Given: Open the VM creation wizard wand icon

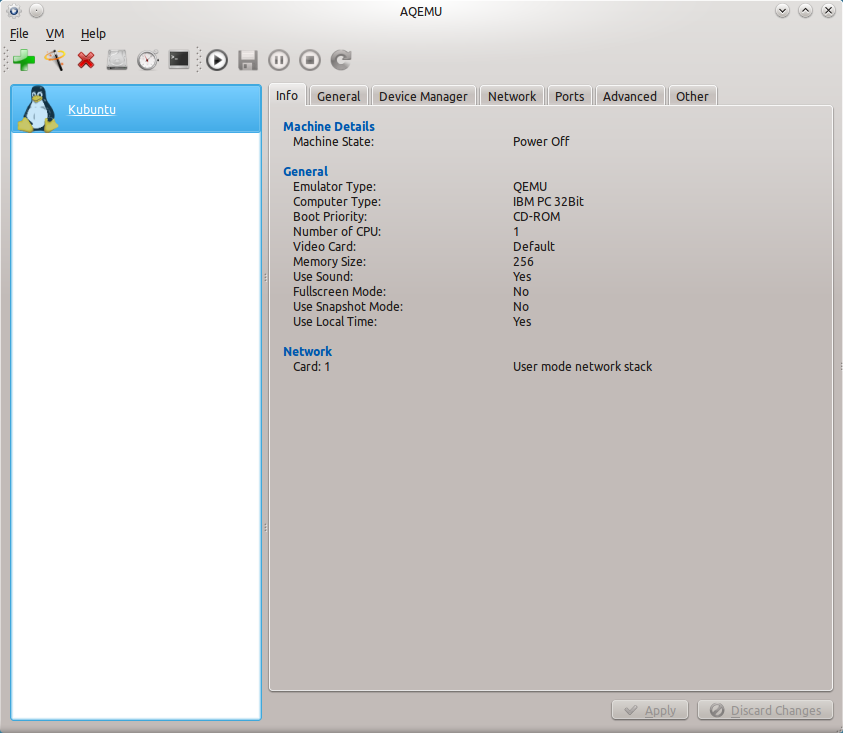Looking at the screenshot, I should pos(55,60).
